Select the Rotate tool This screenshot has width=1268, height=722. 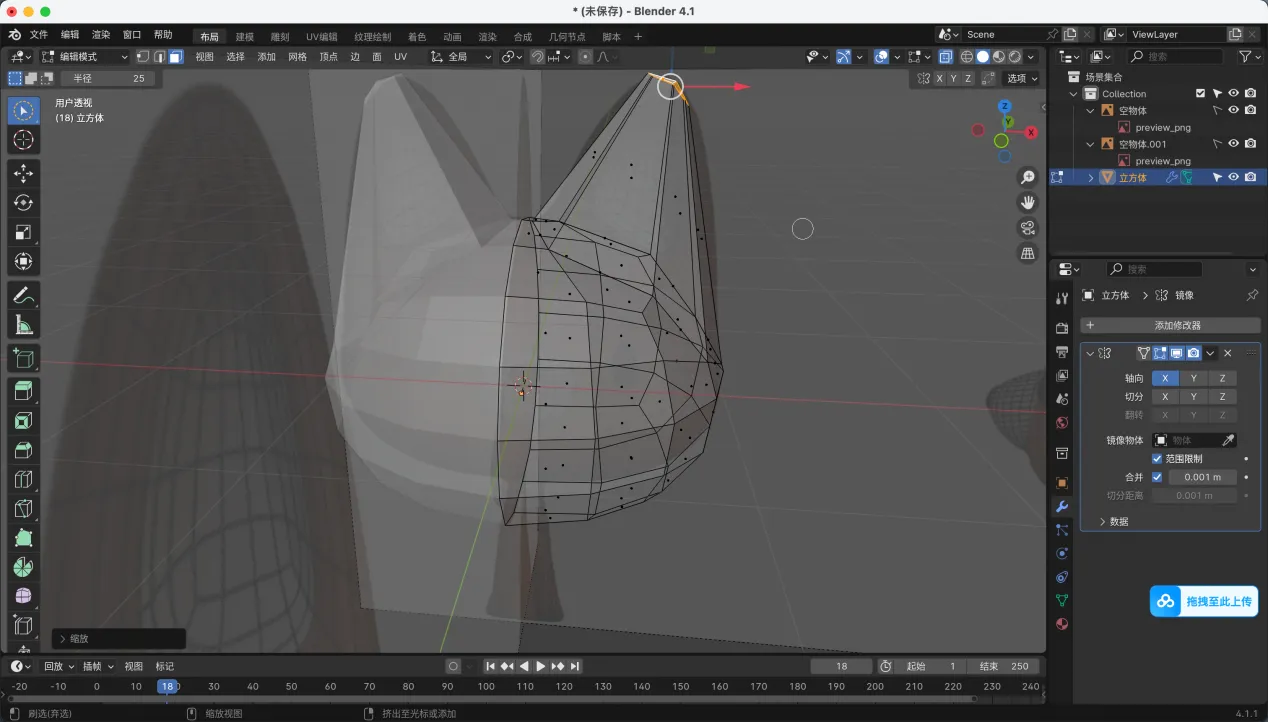[24, 203]
